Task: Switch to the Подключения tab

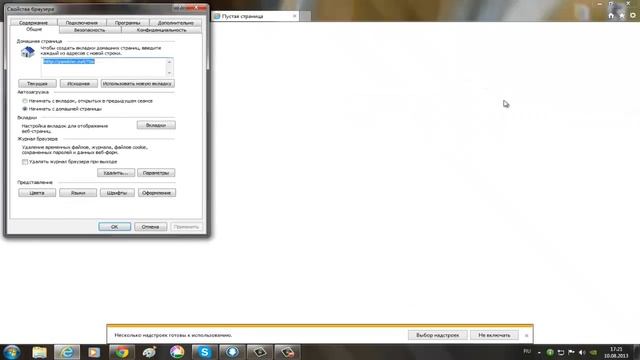Action: (82, 23)
